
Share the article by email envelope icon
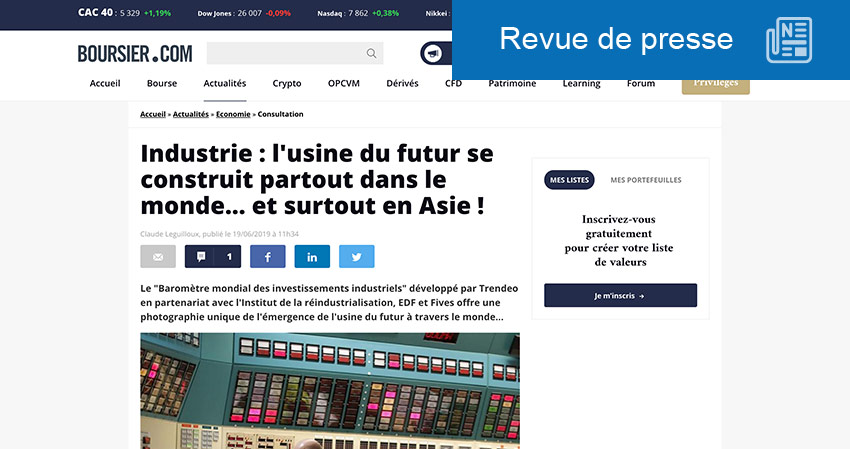point(157,257)
